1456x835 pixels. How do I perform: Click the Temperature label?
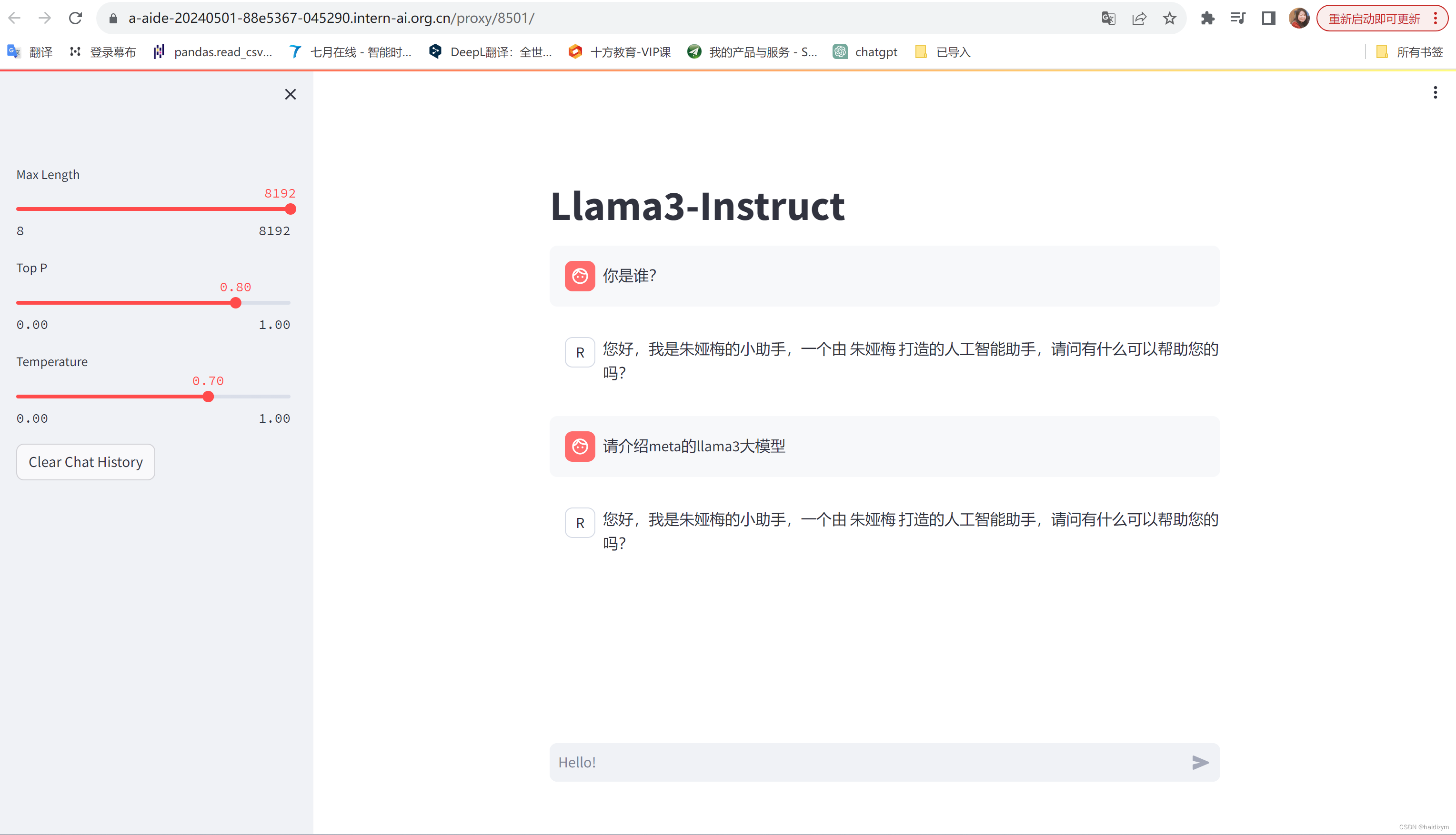tap(52, 362)
